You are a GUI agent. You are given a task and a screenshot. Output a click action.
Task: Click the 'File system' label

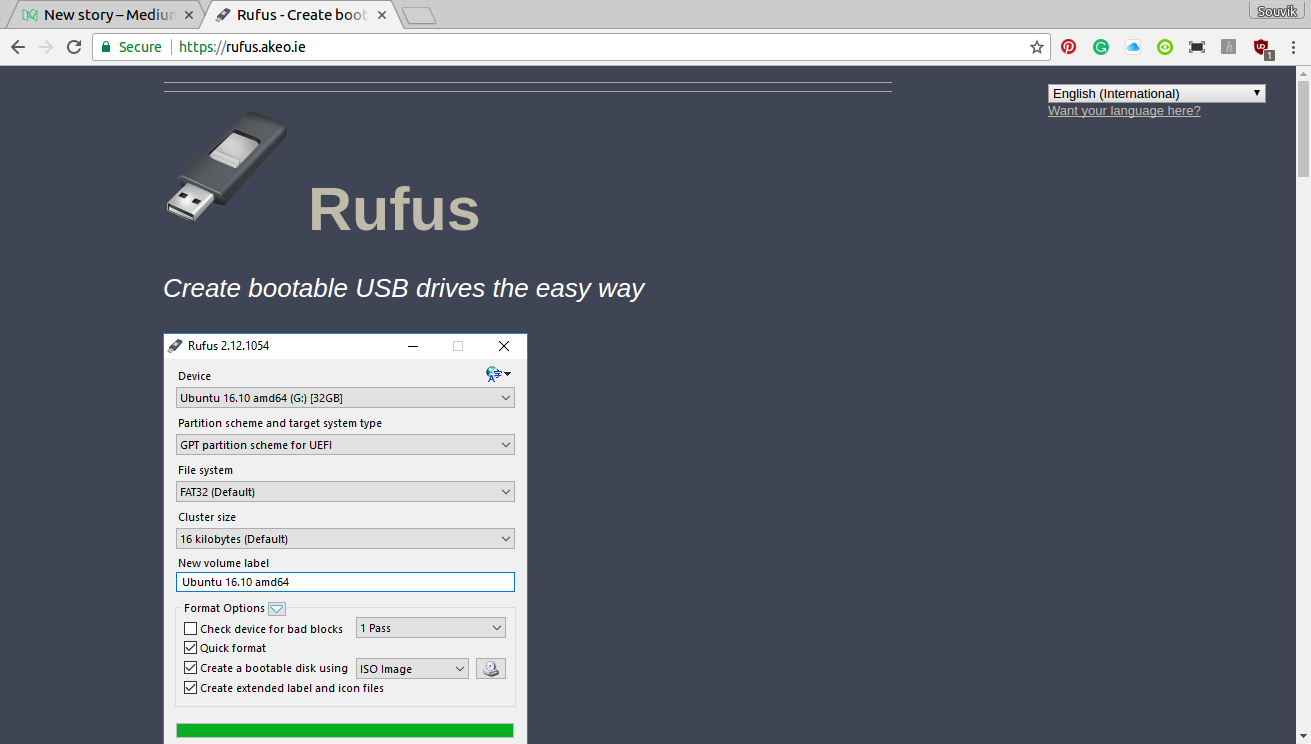click(205, 470)
